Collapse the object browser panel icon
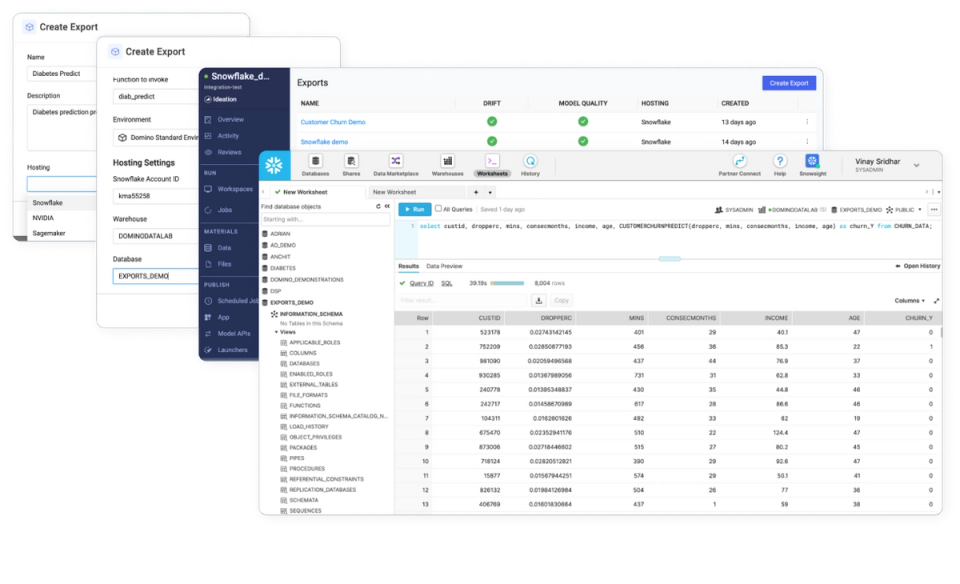The width and height of the screenshot is (960, 584). [x=387, y=206]
